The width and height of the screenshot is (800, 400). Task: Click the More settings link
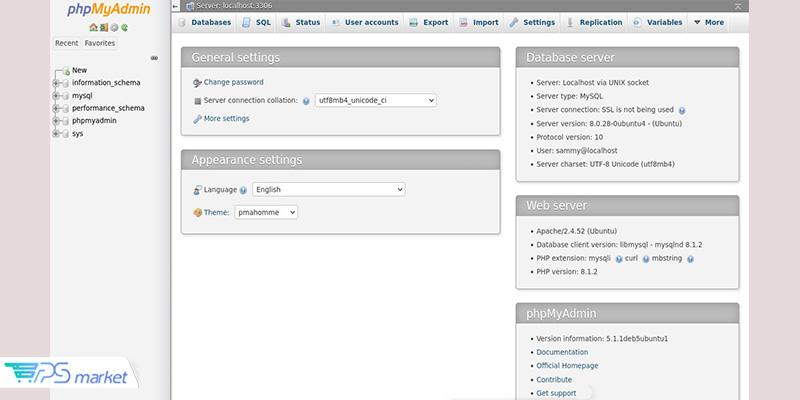[x=227, y=118]
